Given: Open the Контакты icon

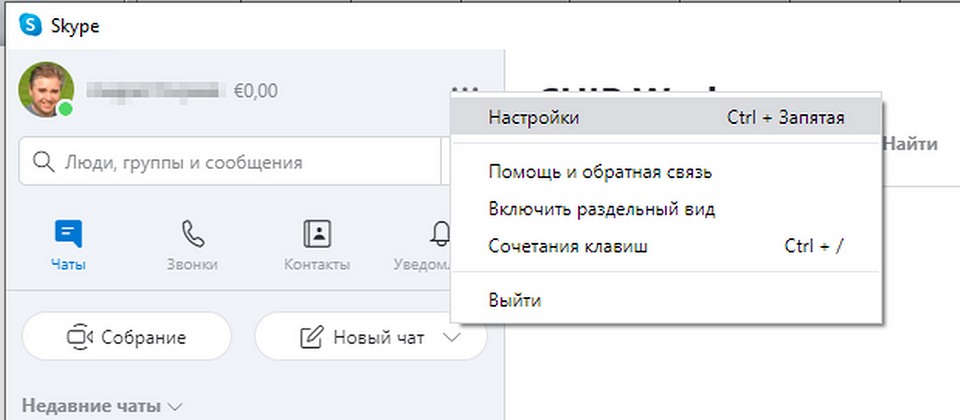Looking at the screenshot, I should (317, 235).
